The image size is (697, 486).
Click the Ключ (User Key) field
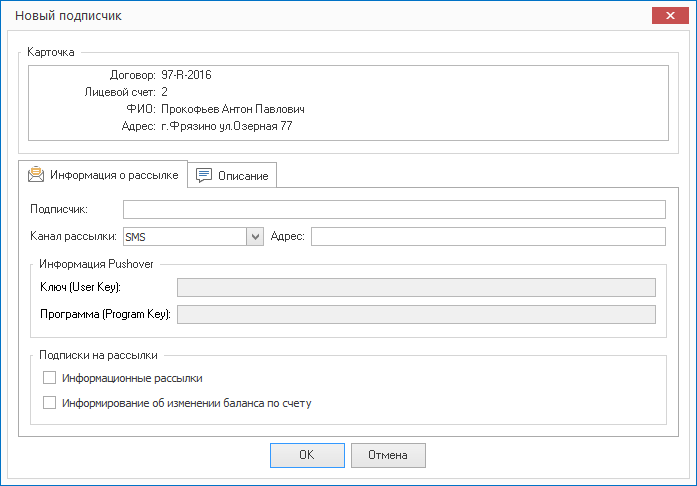coord(416,287)
